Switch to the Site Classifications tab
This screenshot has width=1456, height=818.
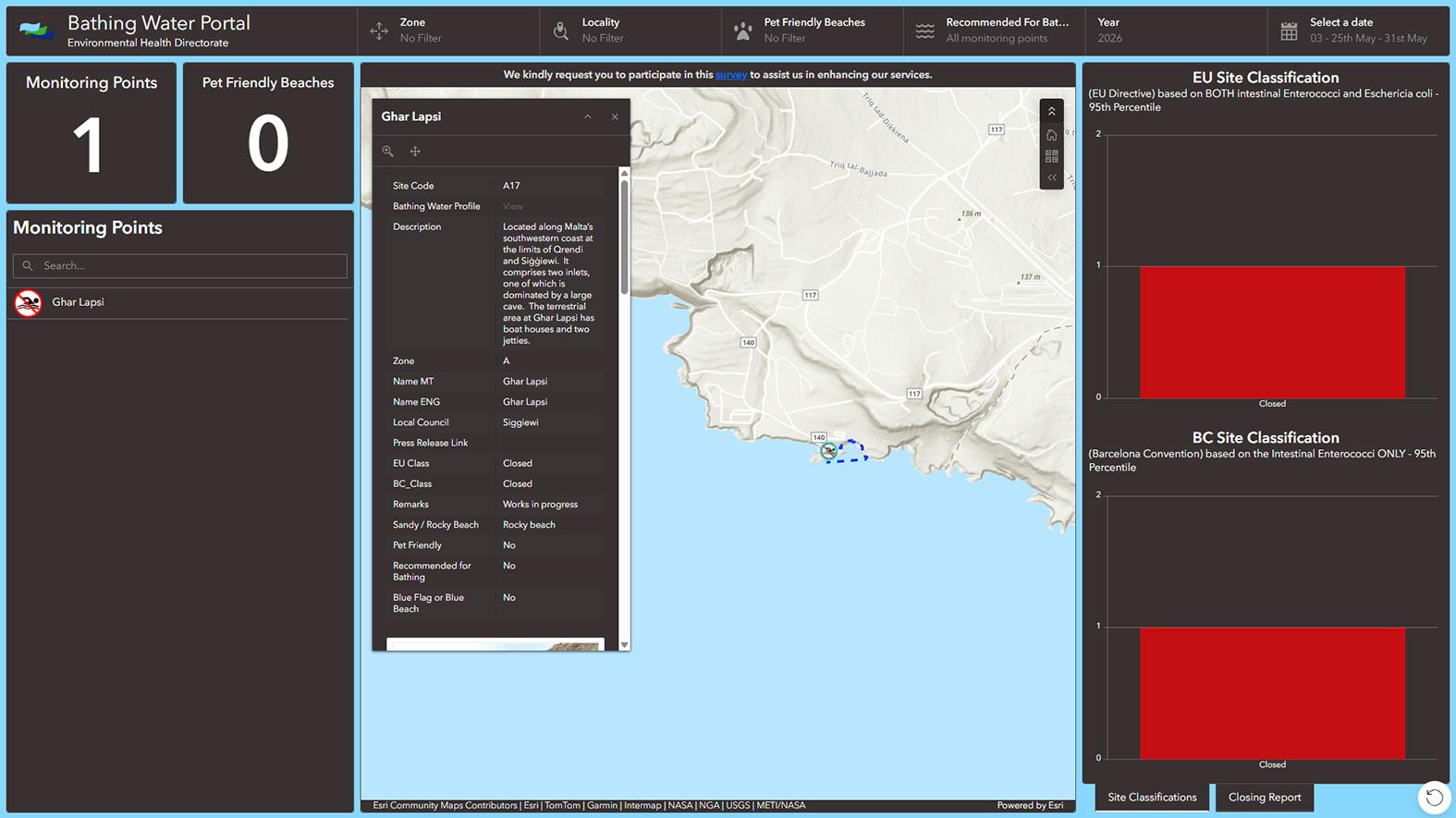[1152, 798]
